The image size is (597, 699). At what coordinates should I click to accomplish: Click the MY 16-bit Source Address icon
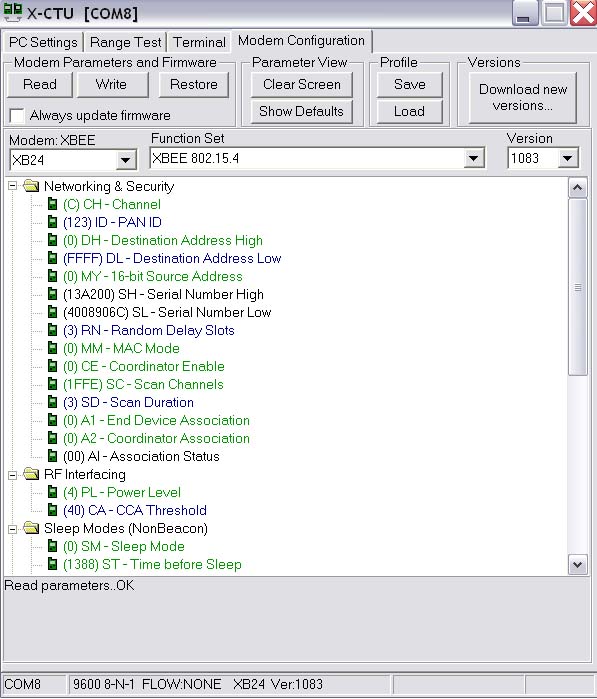point(53,276)
